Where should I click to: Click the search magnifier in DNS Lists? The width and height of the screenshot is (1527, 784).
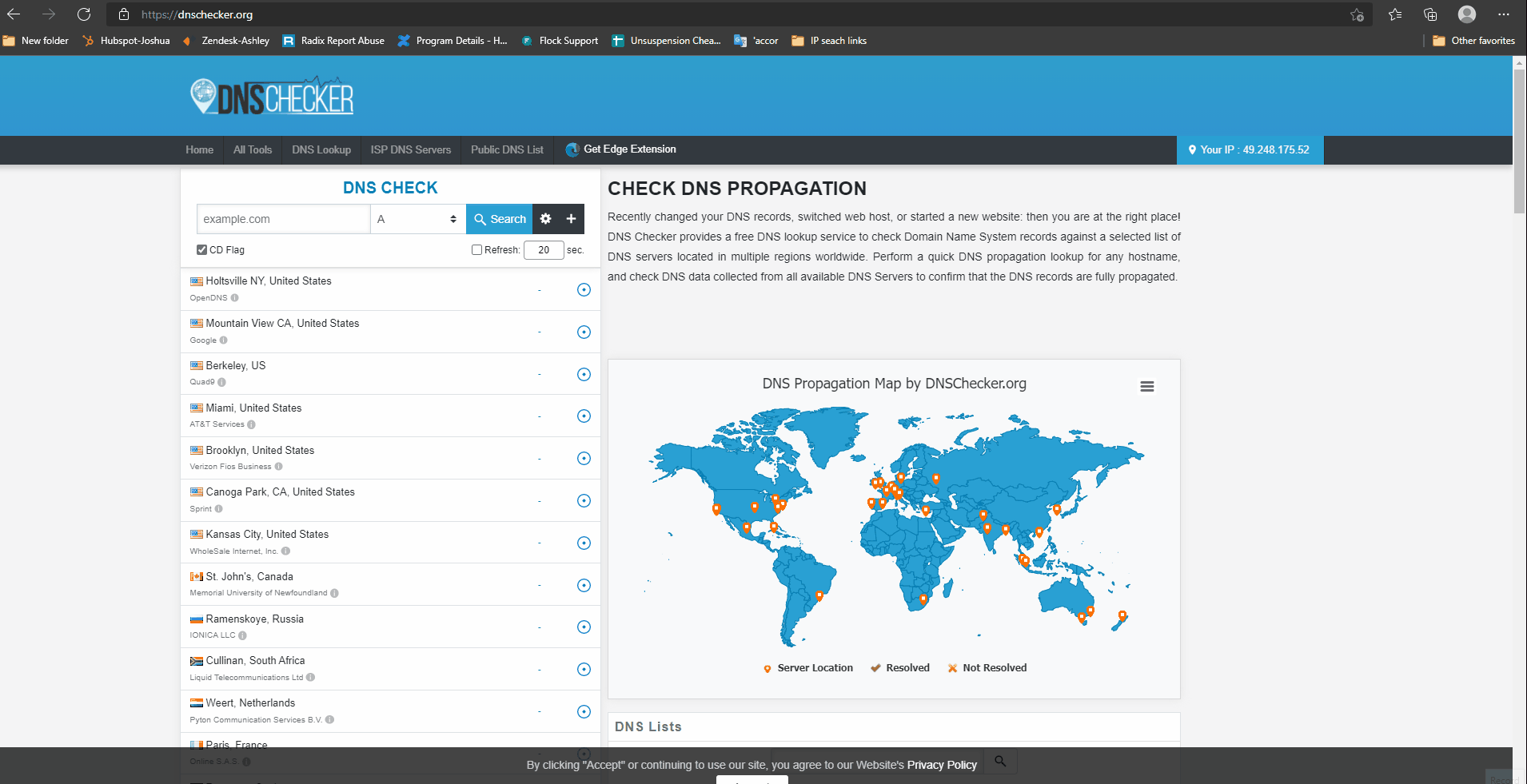999,760
